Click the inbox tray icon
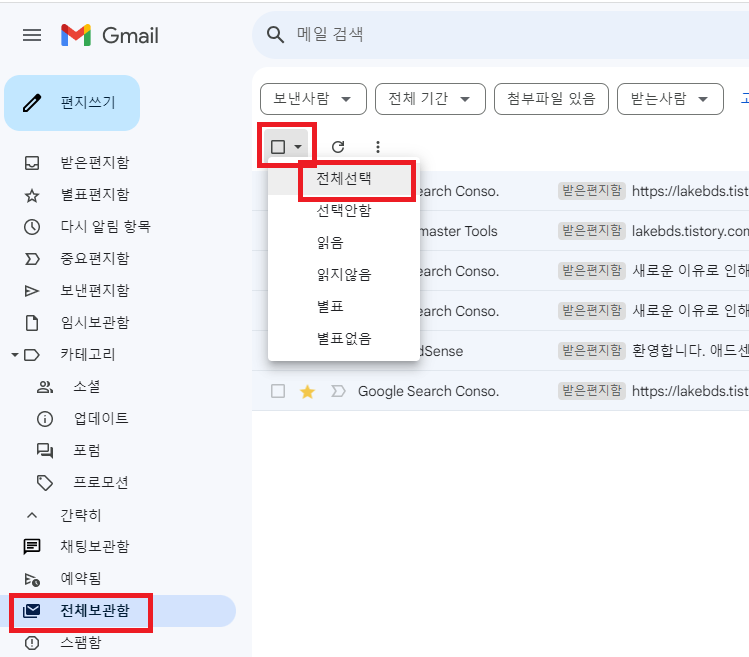749x657 pixels. pos(32,163)
